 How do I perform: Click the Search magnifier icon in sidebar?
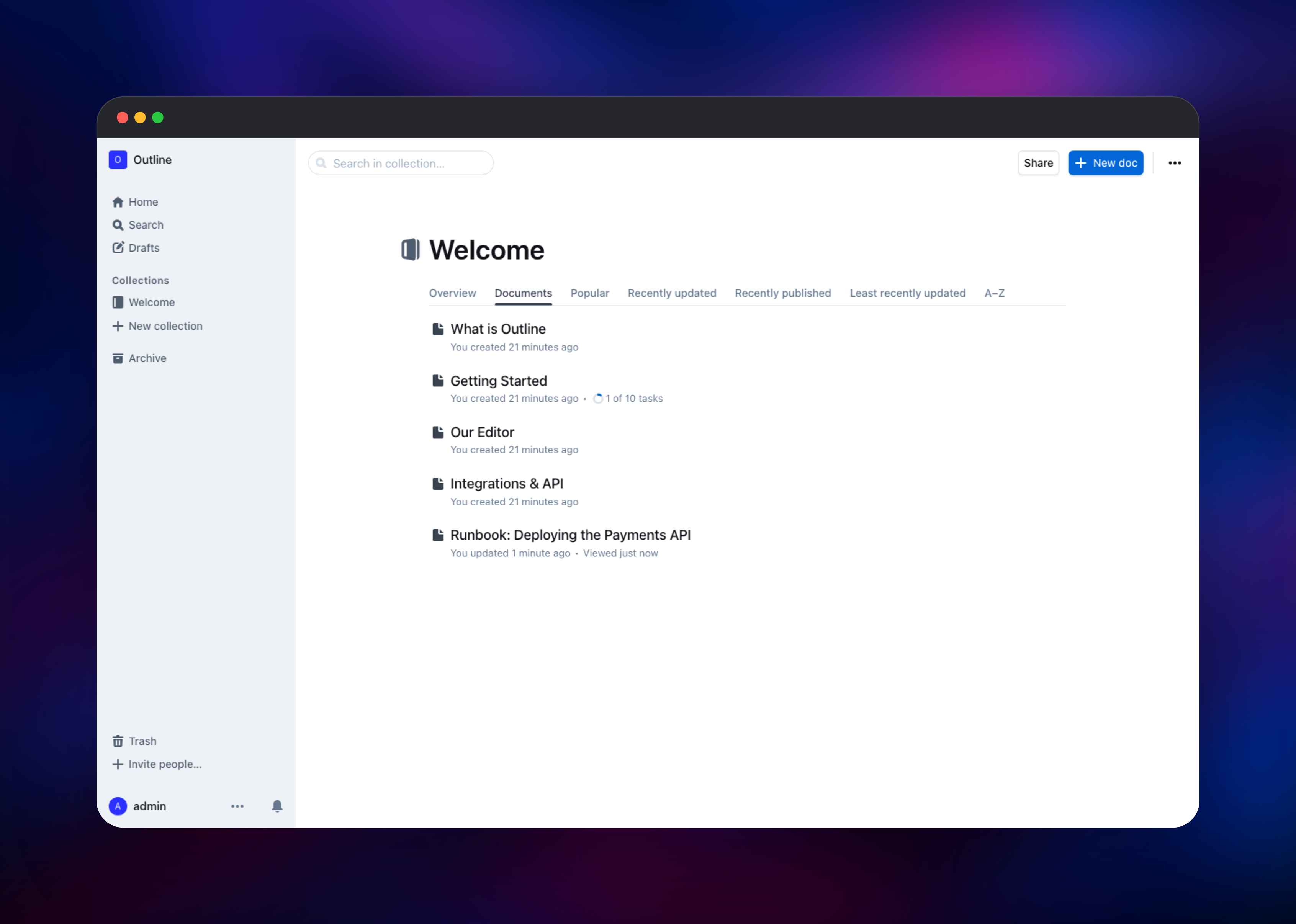118,225
